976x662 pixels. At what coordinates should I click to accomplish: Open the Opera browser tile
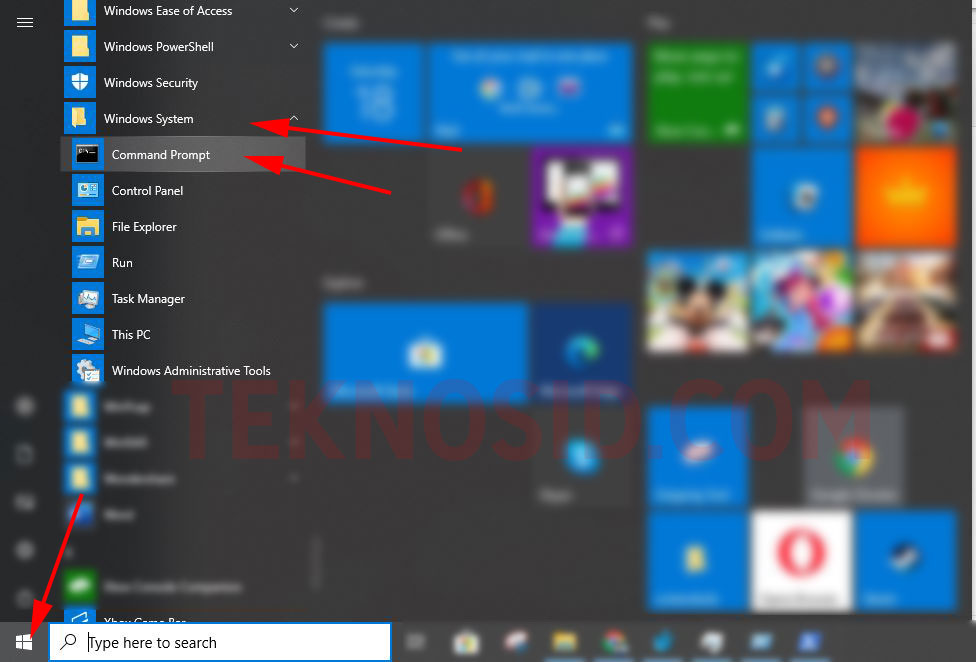[801, 560]
